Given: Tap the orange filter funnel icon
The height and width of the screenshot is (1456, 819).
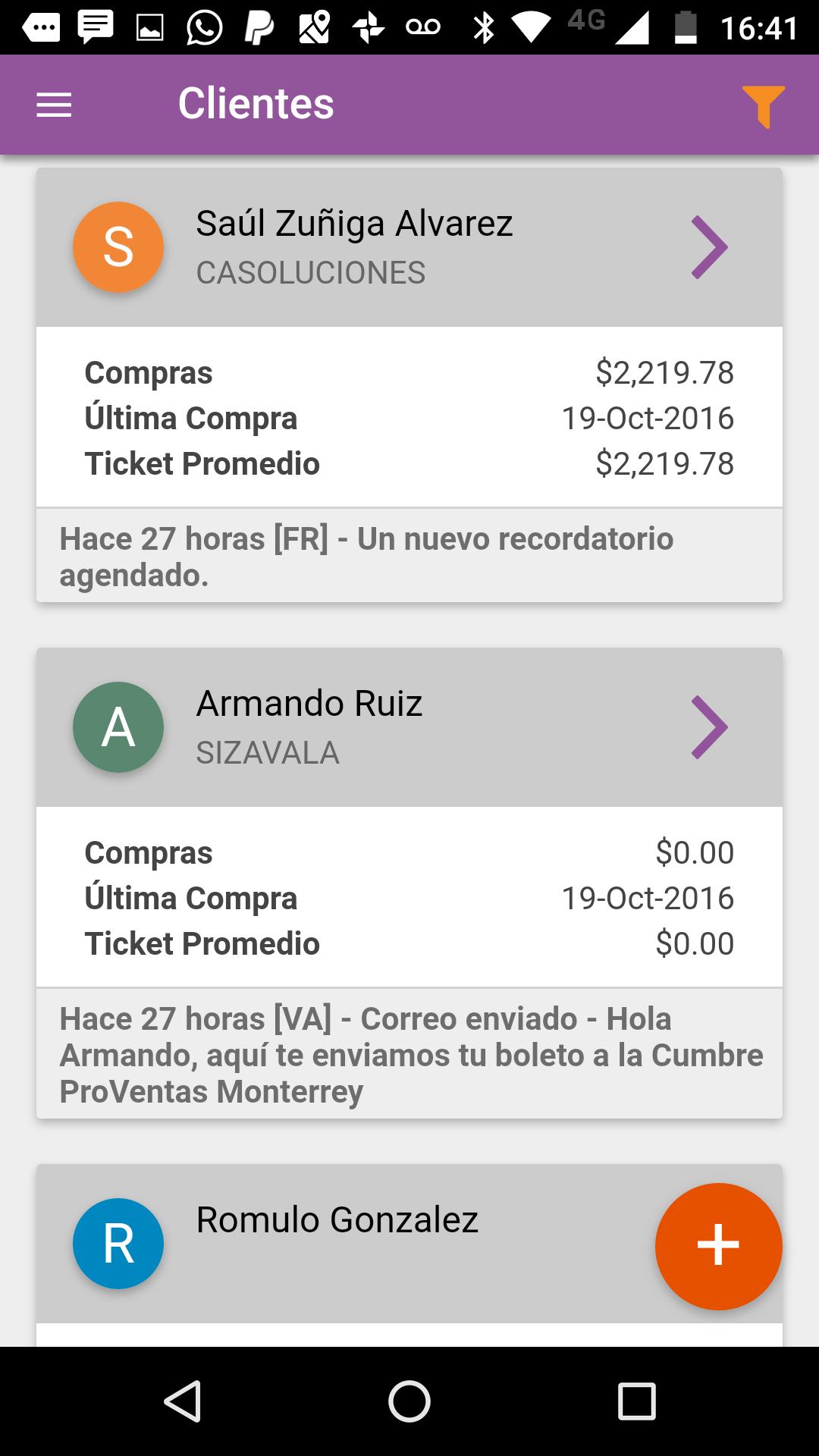Looking at the screenshot, I should pos(763,106).
